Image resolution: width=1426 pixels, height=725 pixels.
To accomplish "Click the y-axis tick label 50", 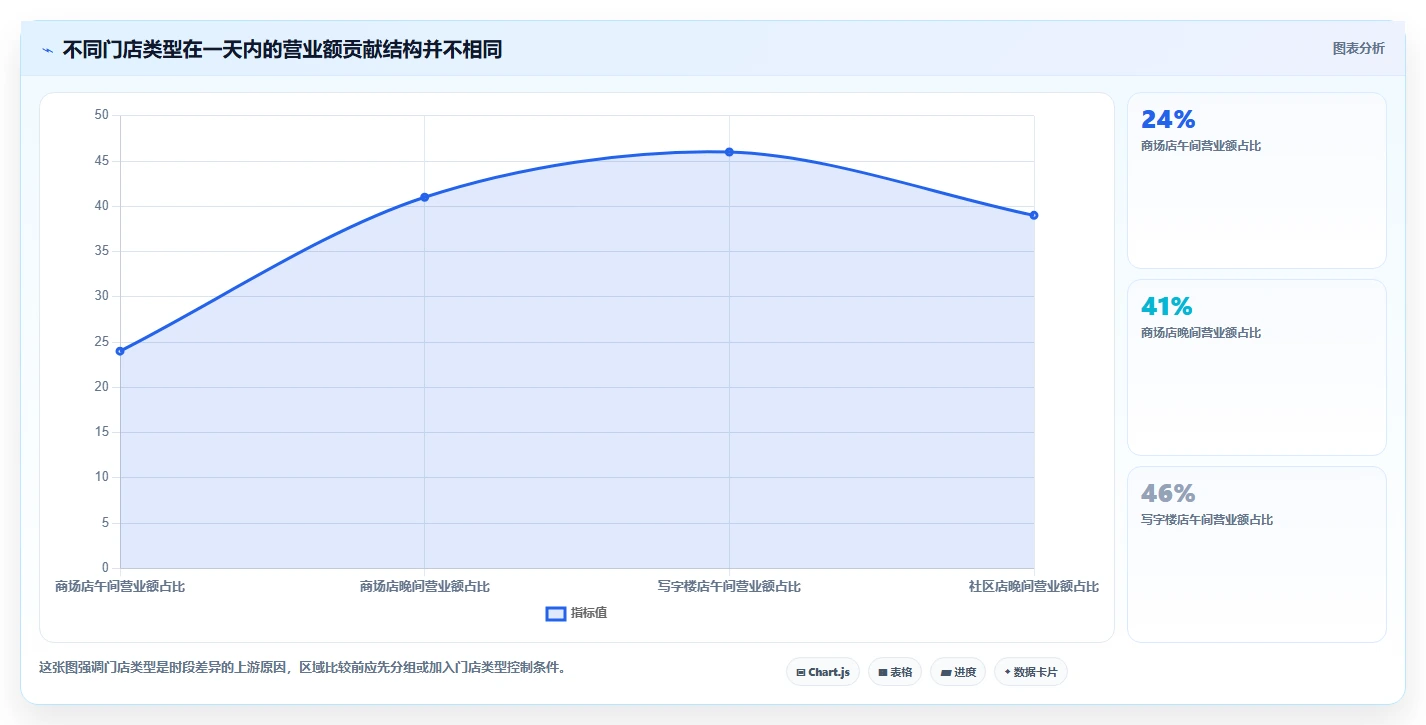I will point(102,115).
